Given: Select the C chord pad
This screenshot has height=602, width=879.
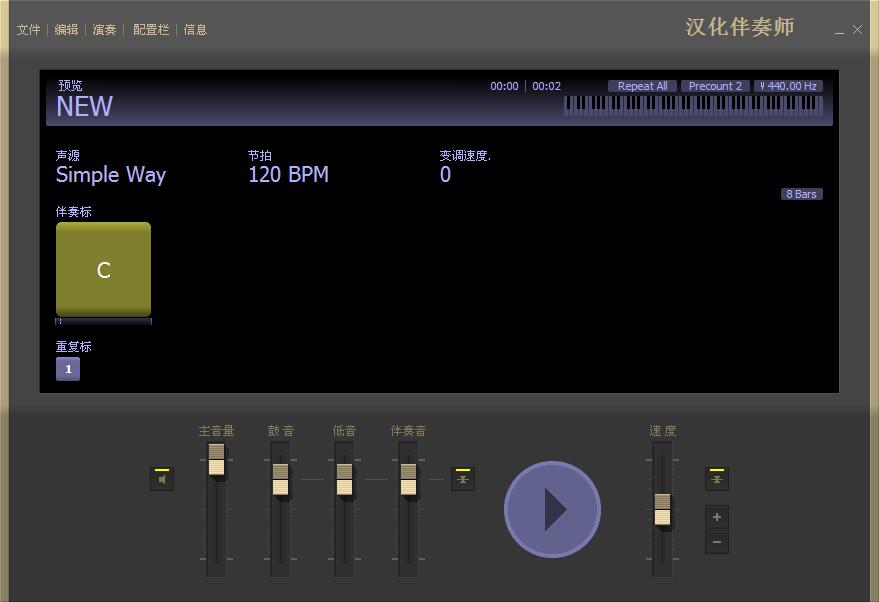Looking at the screenshot, I should [103, 268].
